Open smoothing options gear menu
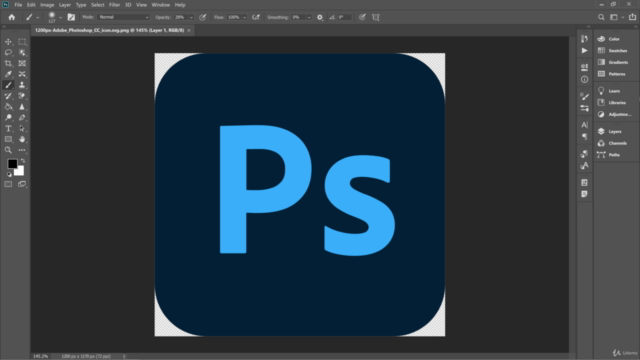Viewport: 640px width, 360px height. click(320, 17)
